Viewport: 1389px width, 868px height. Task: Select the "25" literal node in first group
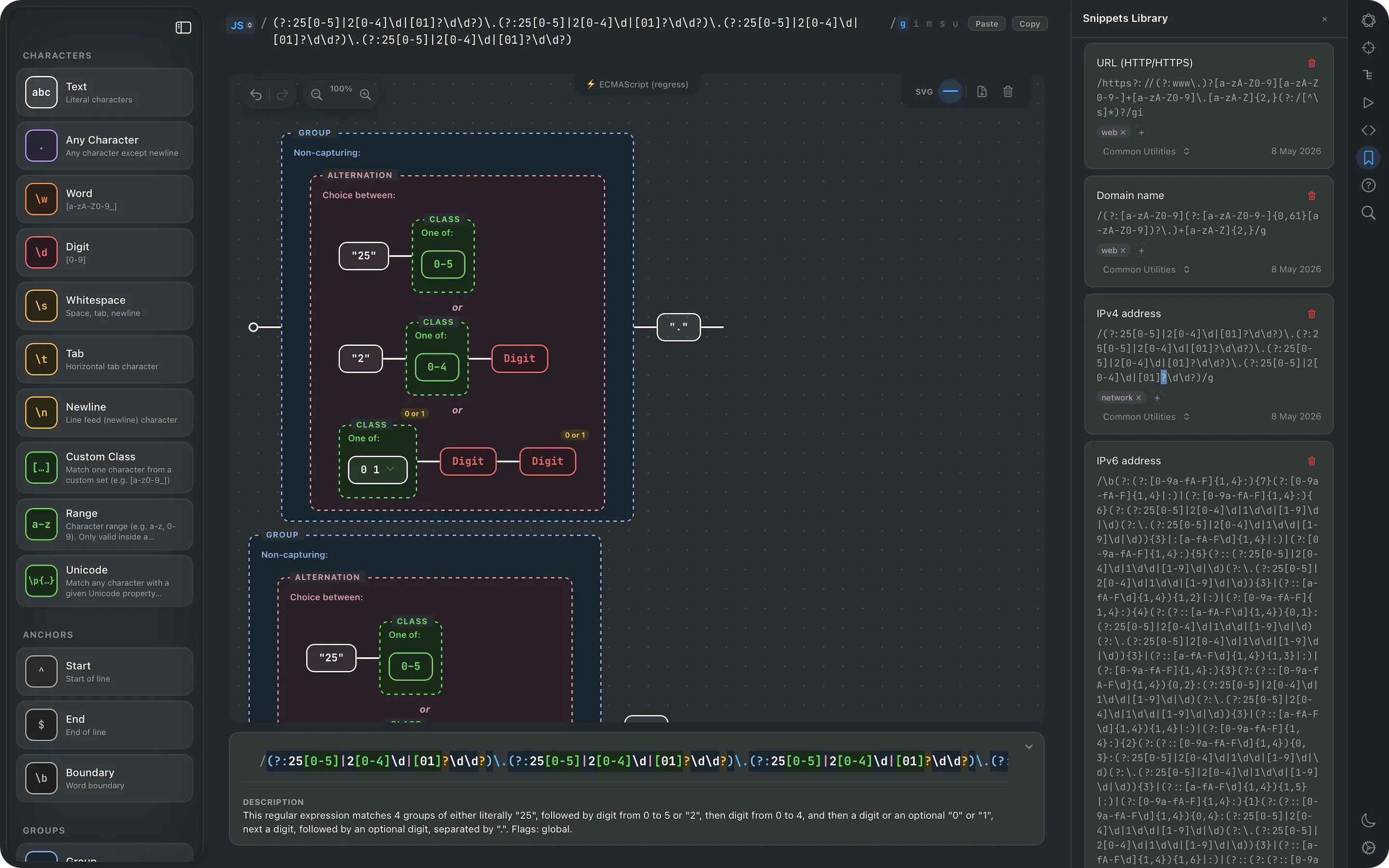pyautogui.click(x=364, y=256)
